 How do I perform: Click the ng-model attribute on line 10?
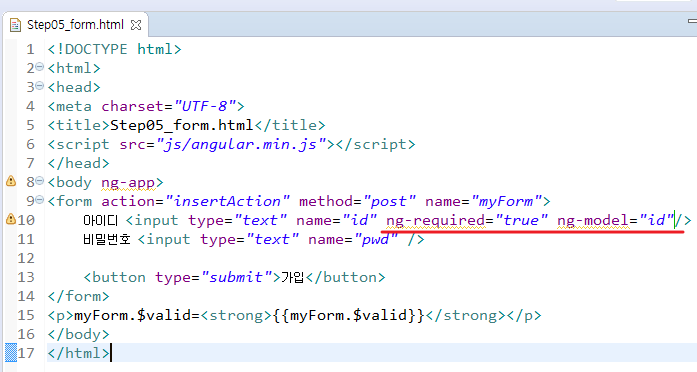(593, 220)
